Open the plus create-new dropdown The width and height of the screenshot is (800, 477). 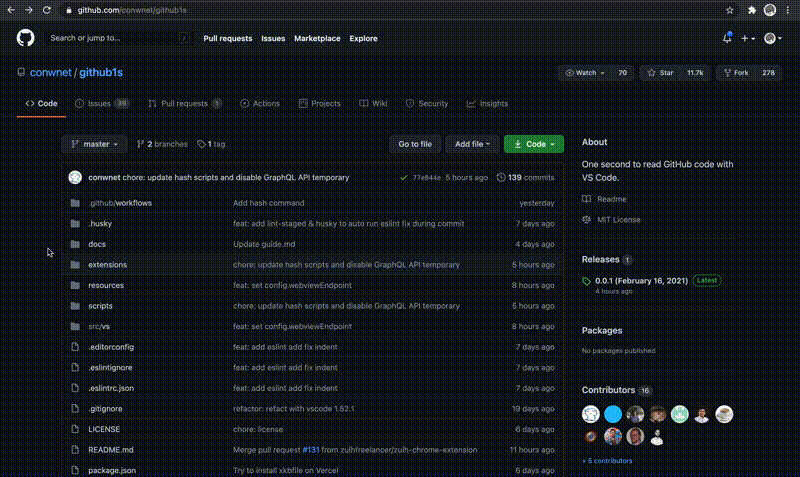pyautogui.click(x=748, y=38)
